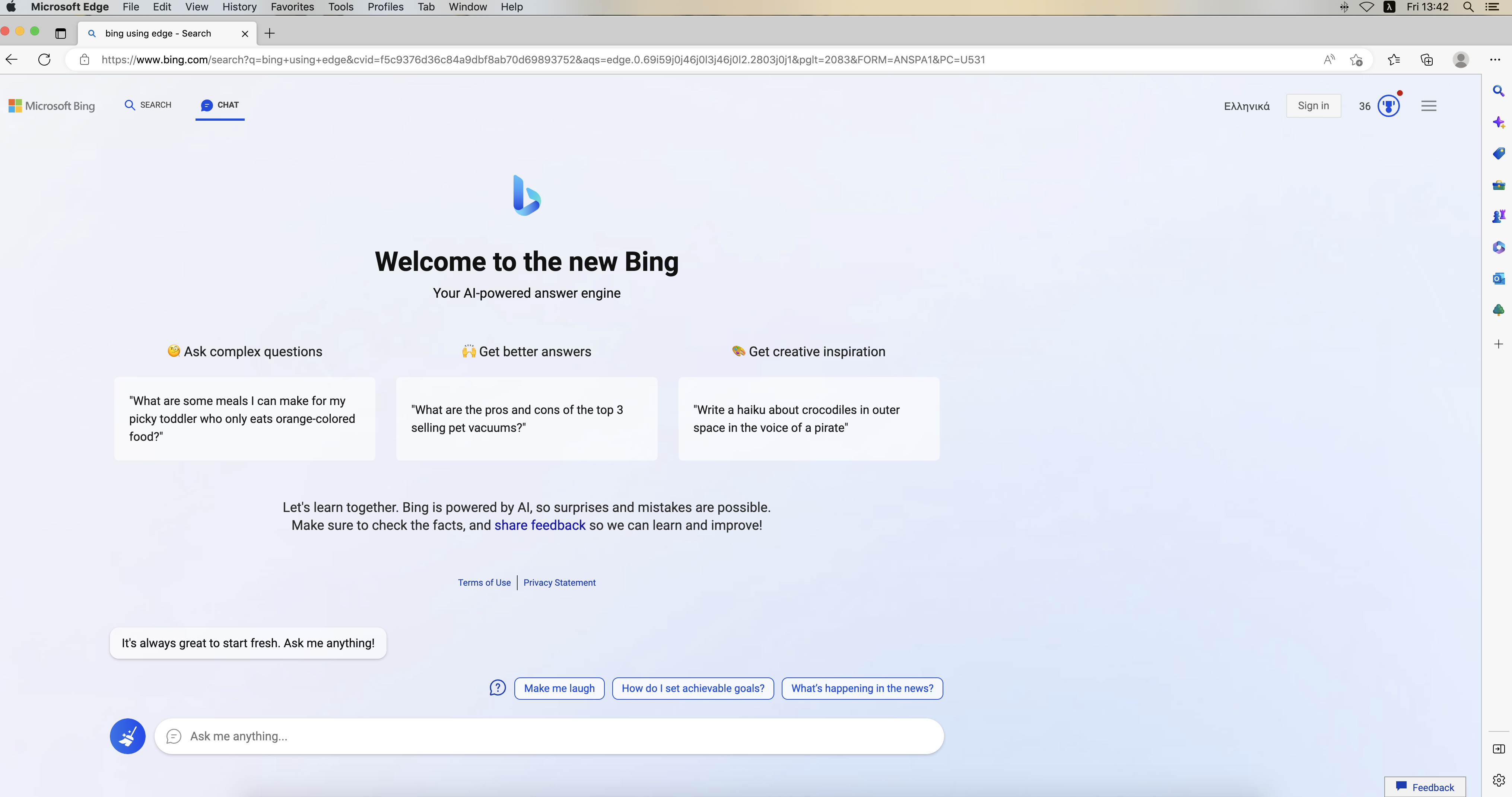Click the share feedback link
Image resolution: width=1512 pixels, height=797 pixels.
(x=539, y=525)
